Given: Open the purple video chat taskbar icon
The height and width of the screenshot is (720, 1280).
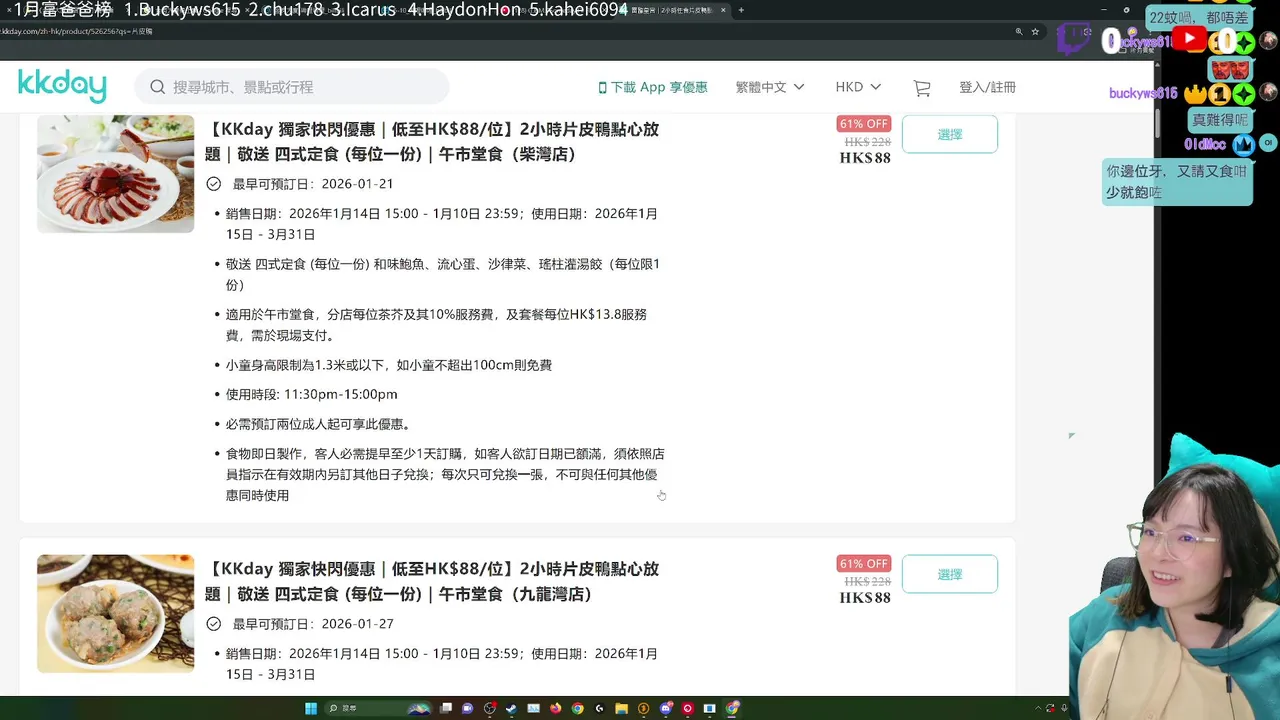Looking at the screenshot, I should click(467, 708).
